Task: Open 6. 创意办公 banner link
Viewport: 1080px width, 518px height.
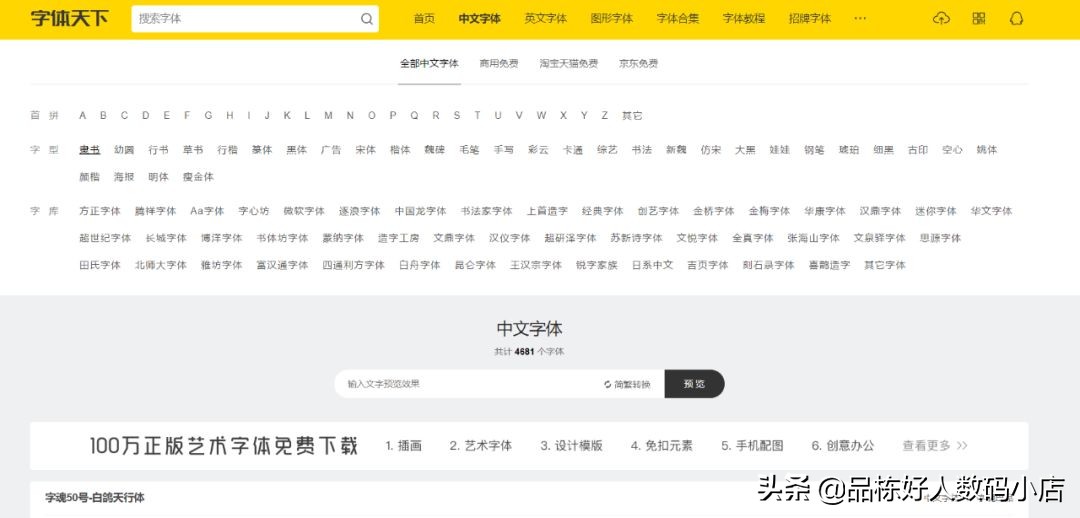Action: tap(842, 446)
